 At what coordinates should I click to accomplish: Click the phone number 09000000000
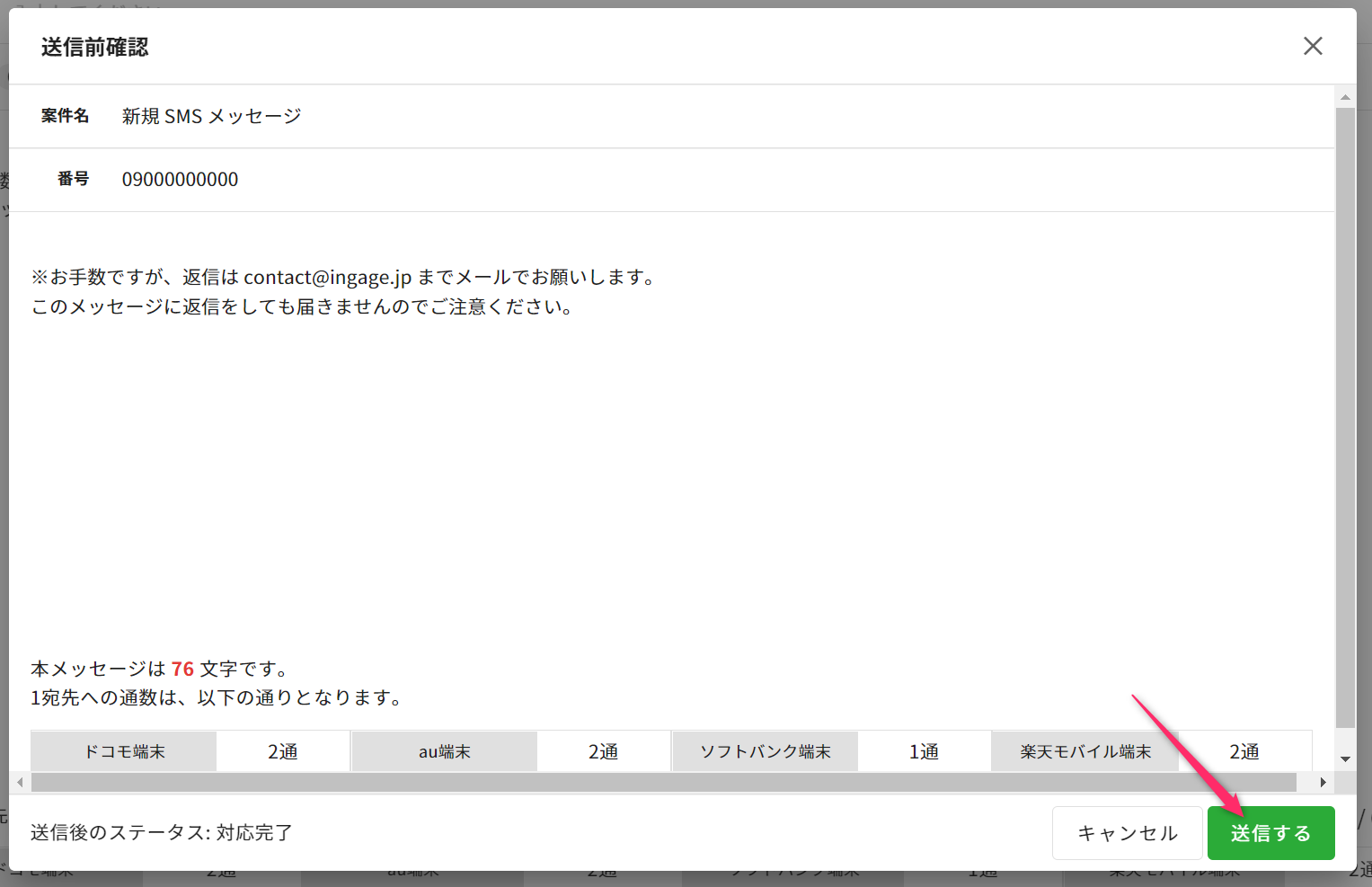point(180,180)
